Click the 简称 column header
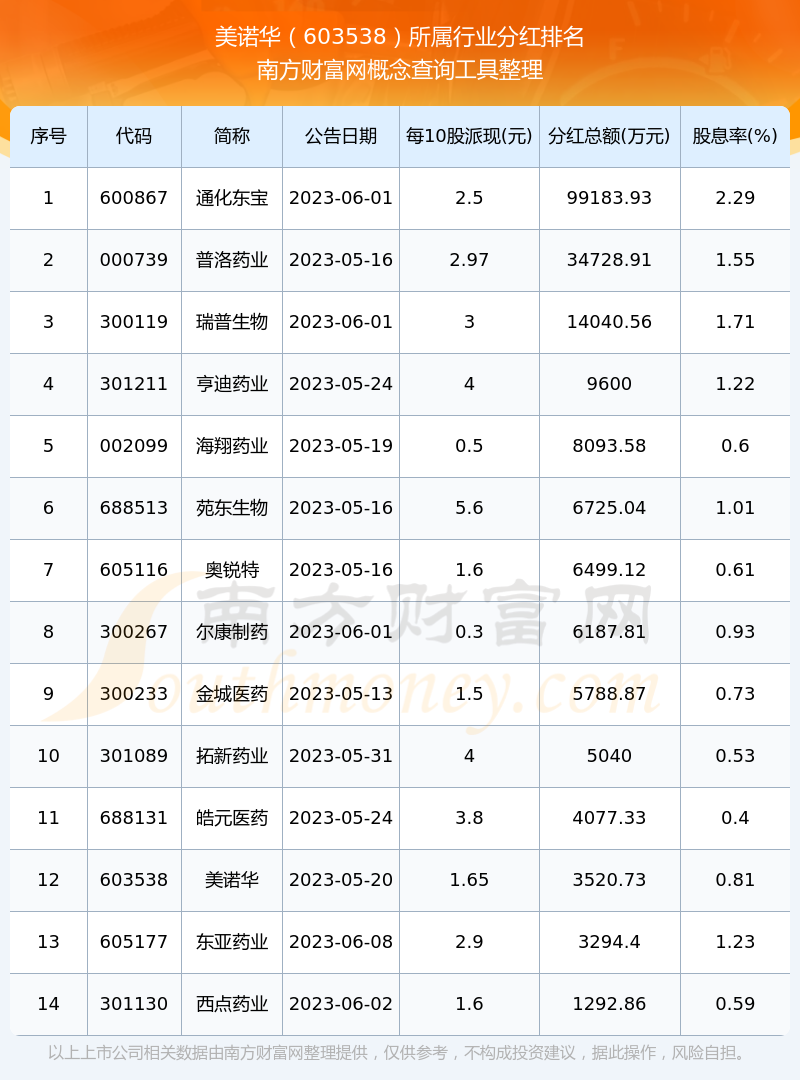Screen dimensions: 800x1080 [232, 136]
